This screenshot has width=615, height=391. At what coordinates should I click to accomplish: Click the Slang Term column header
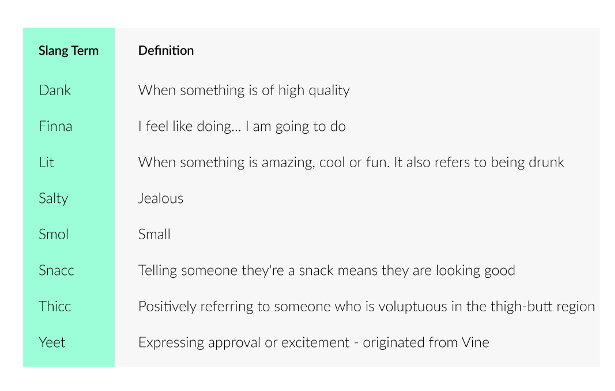pos(69,51)
